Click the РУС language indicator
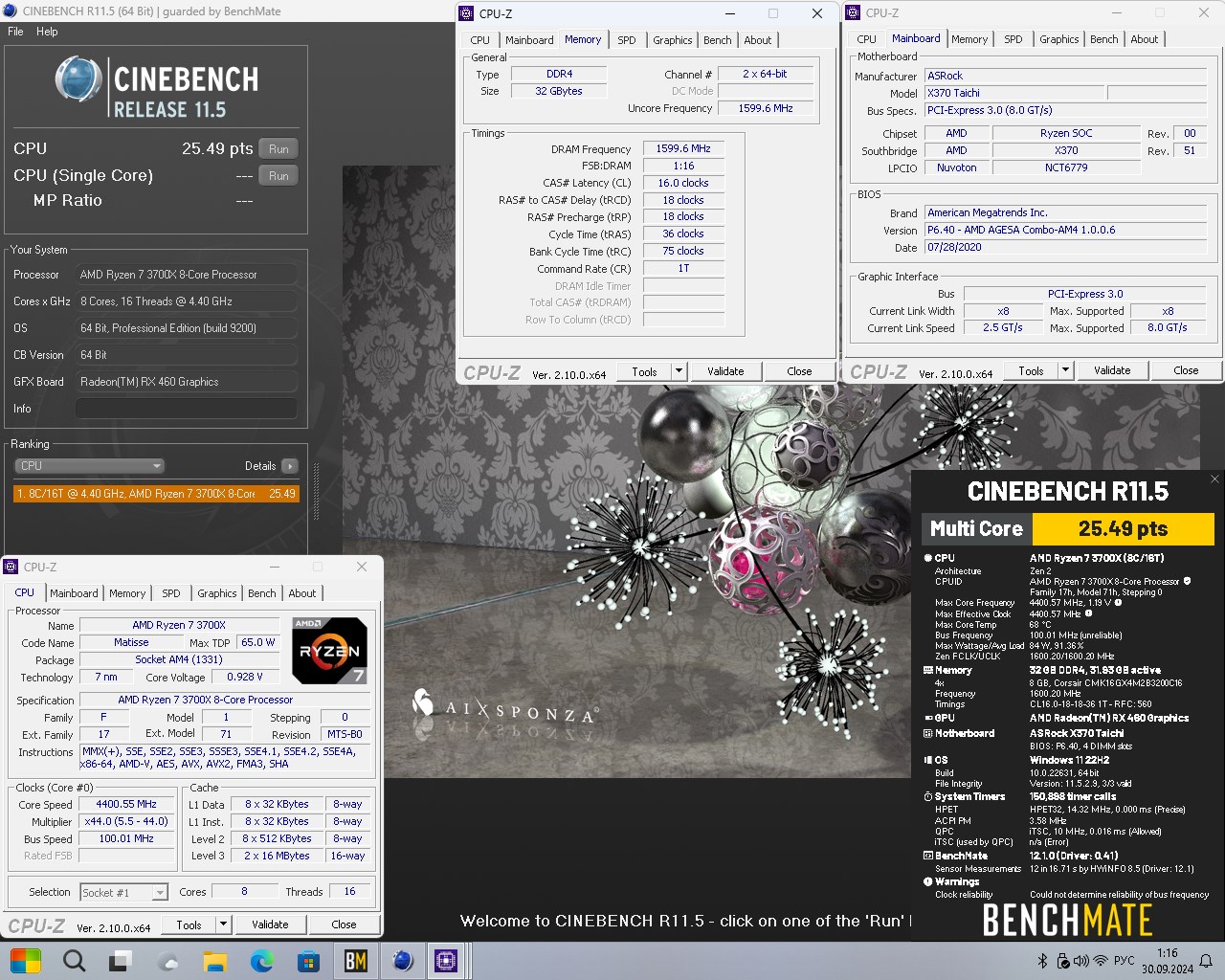Viewport: 1225px width, 980px height. [x=1125, y=960]
